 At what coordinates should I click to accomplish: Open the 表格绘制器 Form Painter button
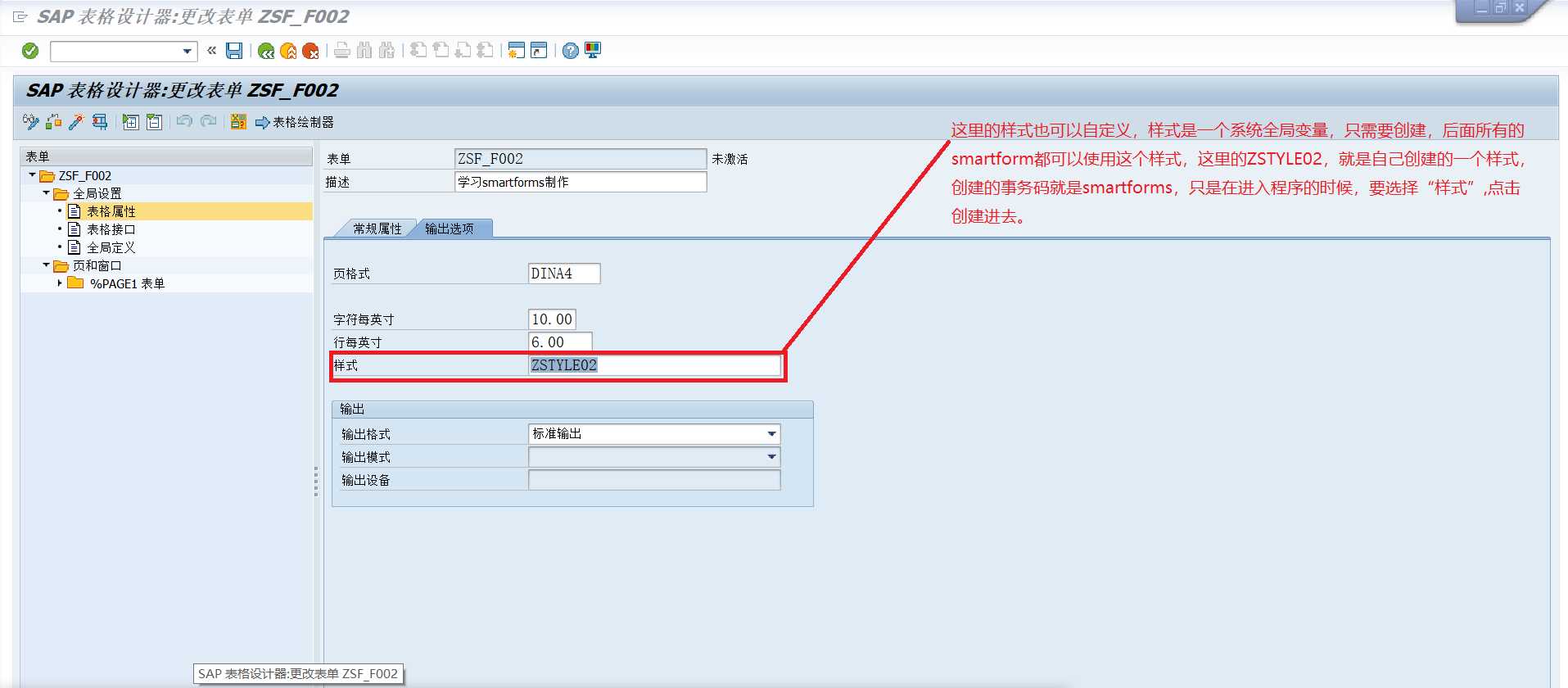point(295,122)
